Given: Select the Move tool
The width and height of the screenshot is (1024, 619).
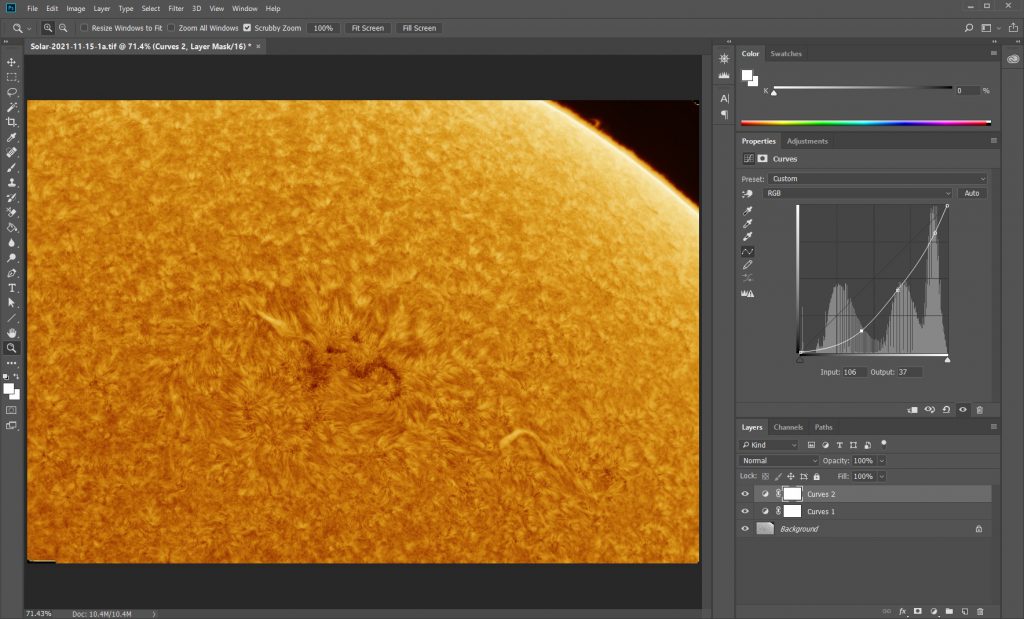Looking at the screenshot, I should click(12, 62).
